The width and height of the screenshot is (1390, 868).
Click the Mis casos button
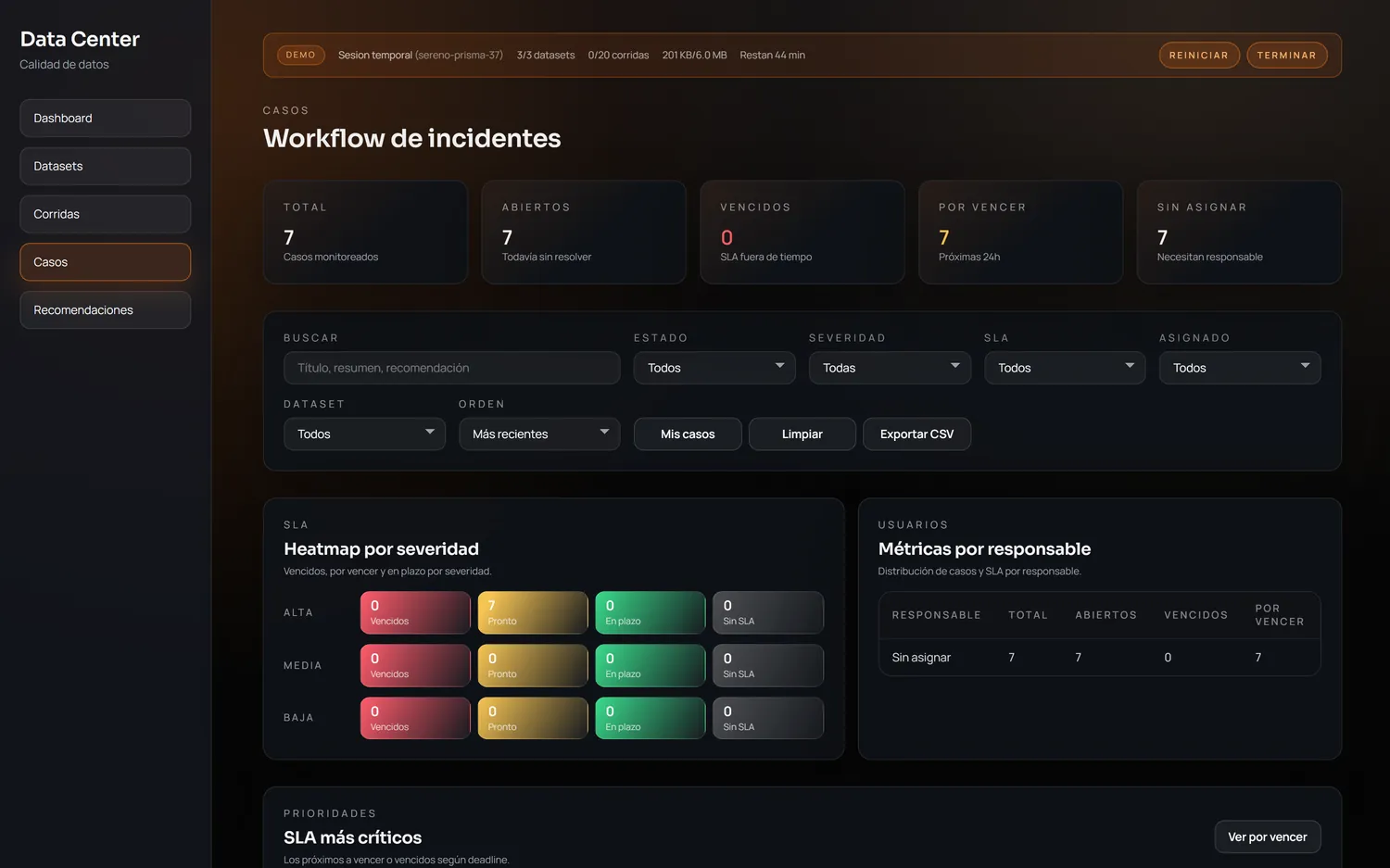coord(688,434)
